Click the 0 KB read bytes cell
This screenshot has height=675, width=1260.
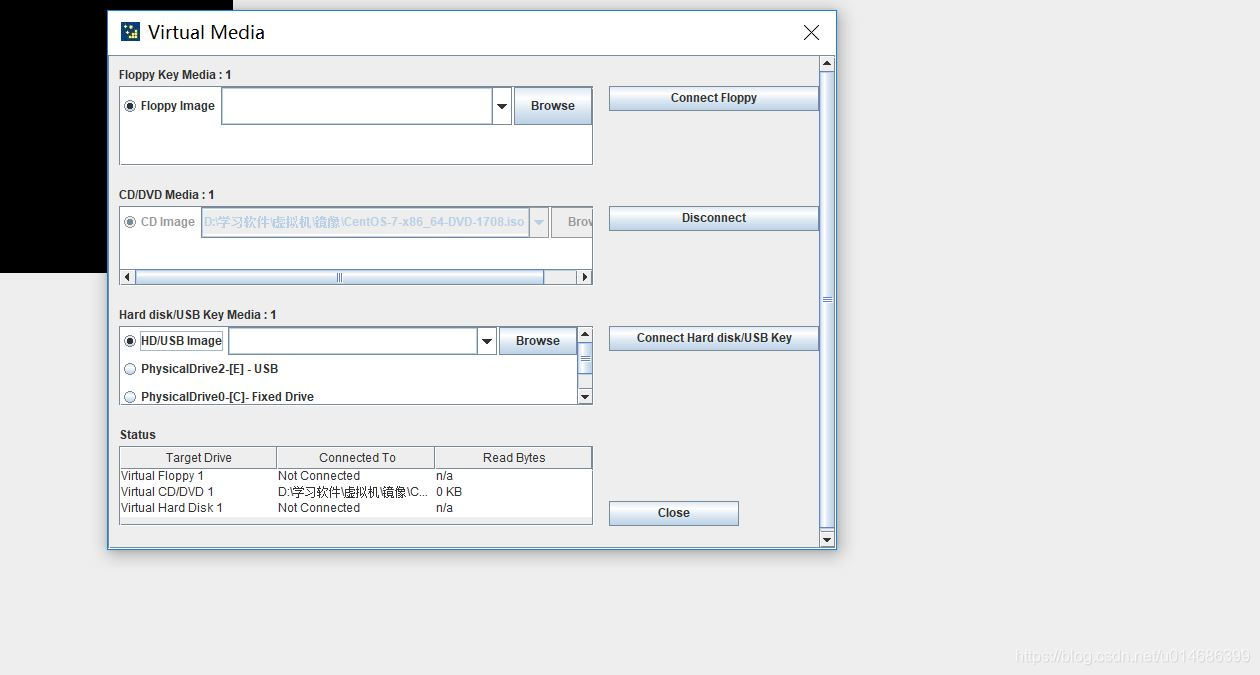click(513, 492)
